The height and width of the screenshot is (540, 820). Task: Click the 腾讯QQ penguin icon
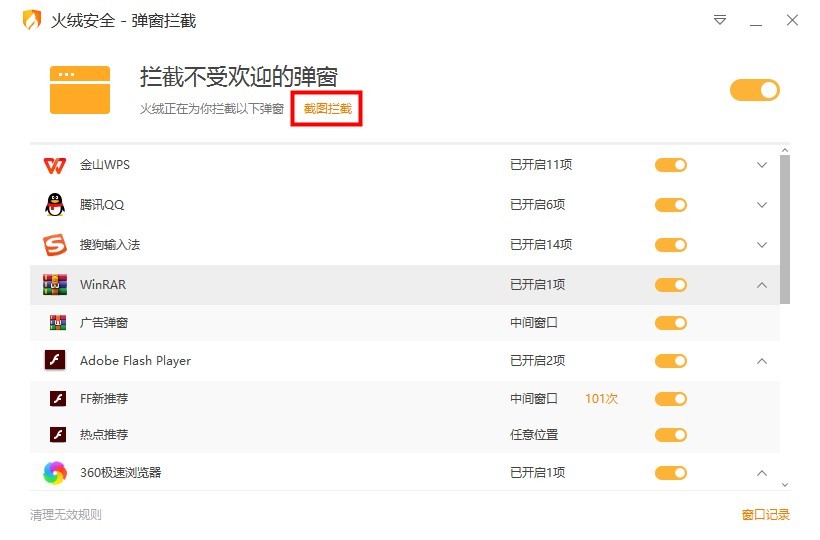click(55, 205)
